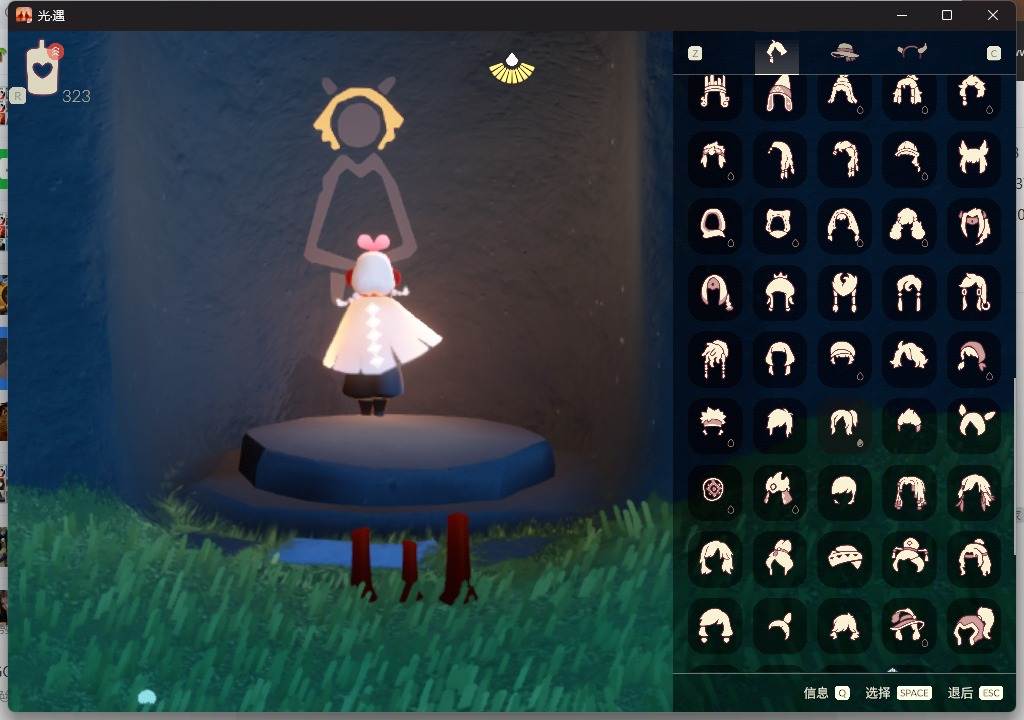The image size is (1024, 720).
Task: Choose the pink witch hat hairstyle
Action: coord(908,624)
